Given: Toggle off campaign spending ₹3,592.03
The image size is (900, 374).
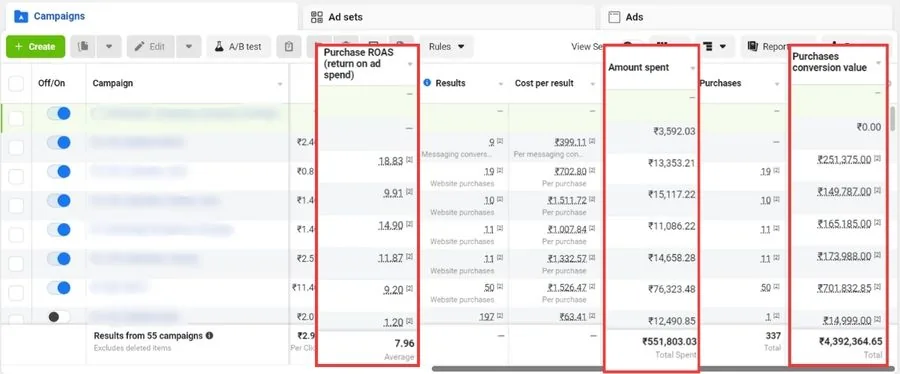Looking at the screenshot, I should click(x=59, y=142).
